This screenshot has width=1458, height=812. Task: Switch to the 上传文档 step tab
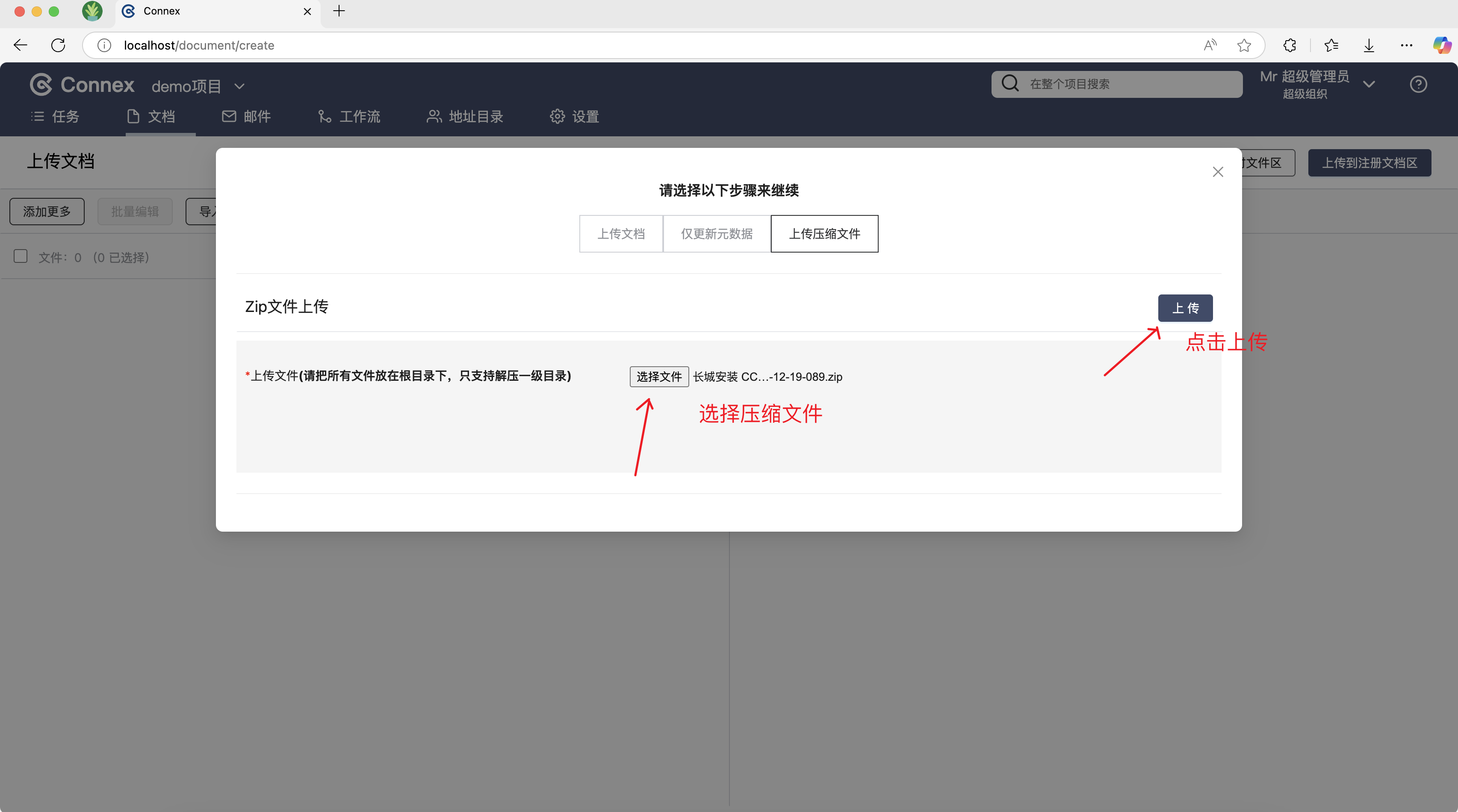coord(621,234)
